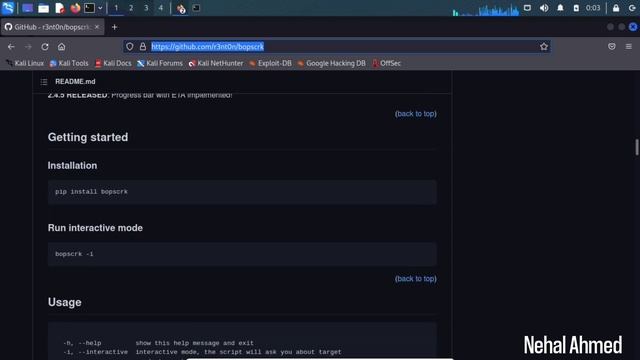Open the OffSec bookmark
The height and width of the screenshot is (360, 640).
click(x=387, y=63)
